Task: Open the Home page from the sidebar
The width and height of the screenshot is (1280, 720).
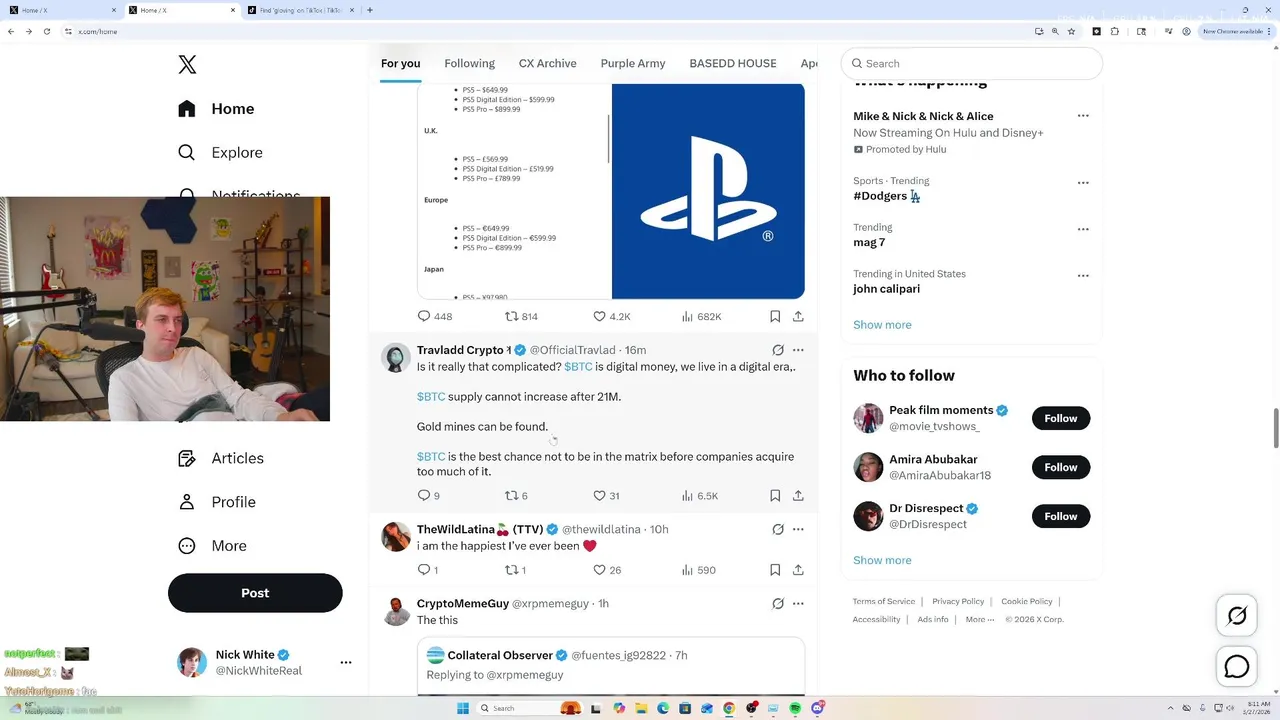Action: coord(216,109)
